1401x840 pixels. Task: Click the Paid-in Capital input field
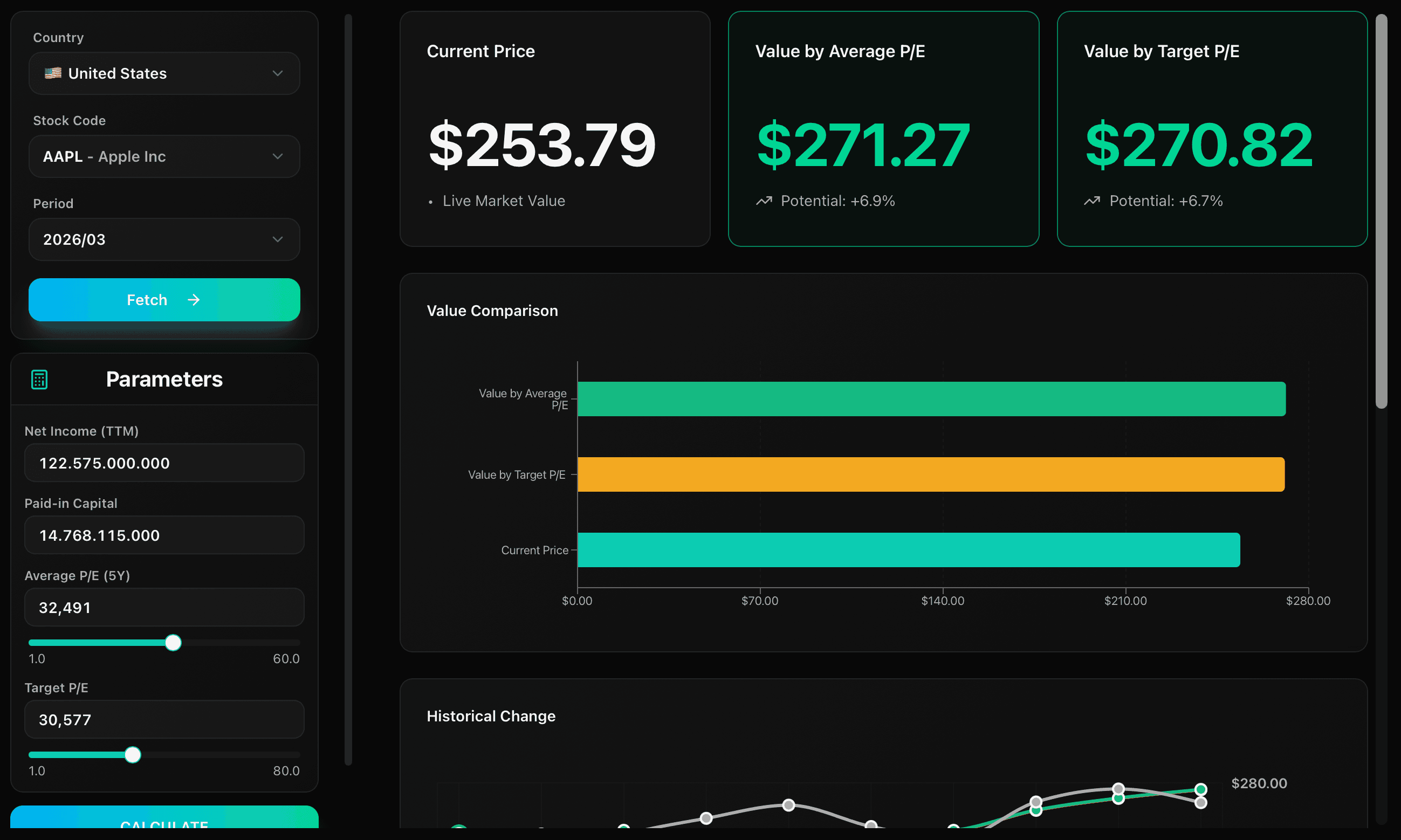pos(164,535)
